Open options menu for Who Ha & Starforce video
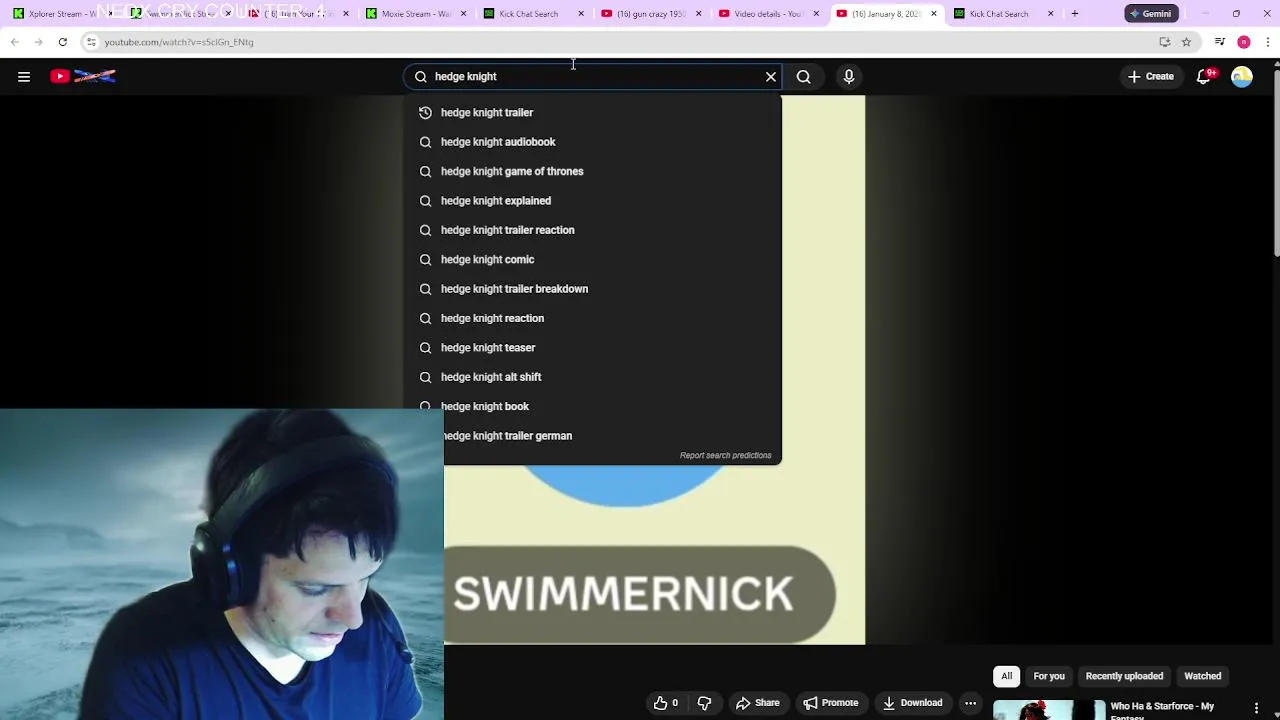Viewport: 1280px width, 720px height. click(1256, 708)
